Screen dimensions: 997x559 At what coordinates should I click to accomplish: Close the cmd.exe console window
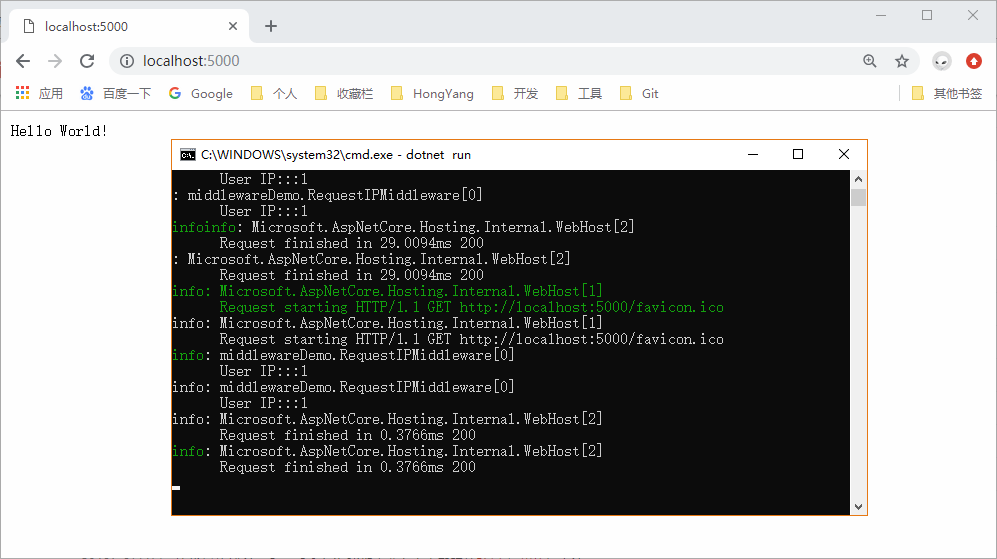tap(844, 155)
